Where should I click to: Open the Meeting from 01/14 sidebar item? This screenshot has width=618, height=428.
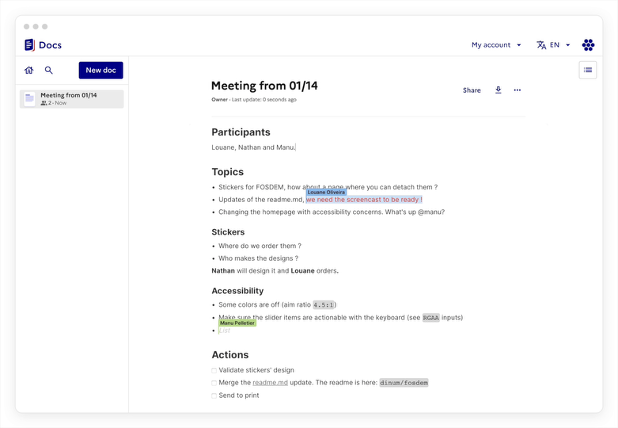pos(72,99)
